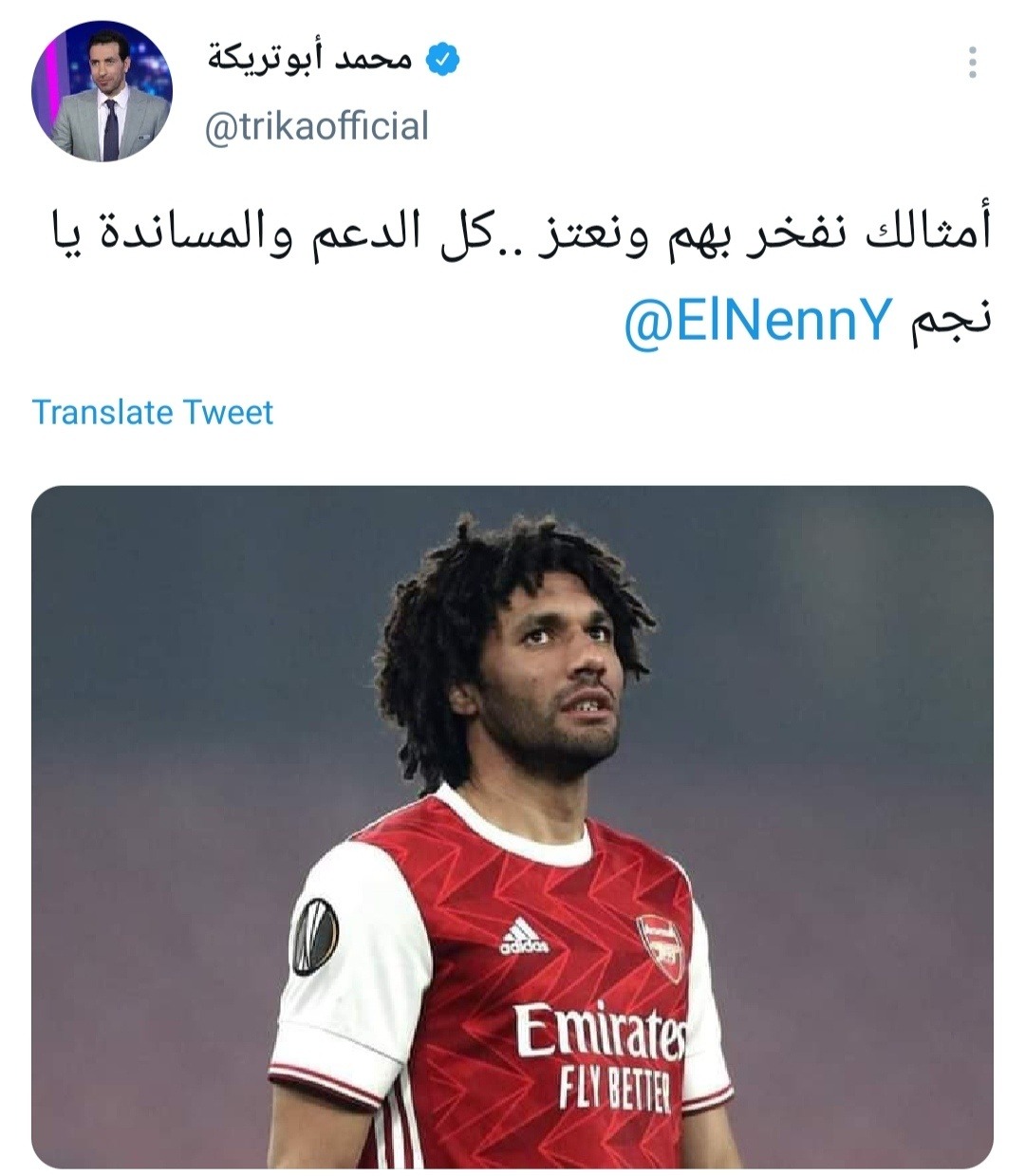Click the blue verified badge beside the name
This screenshot has width=1025, height=1176.
click(441, 61)
